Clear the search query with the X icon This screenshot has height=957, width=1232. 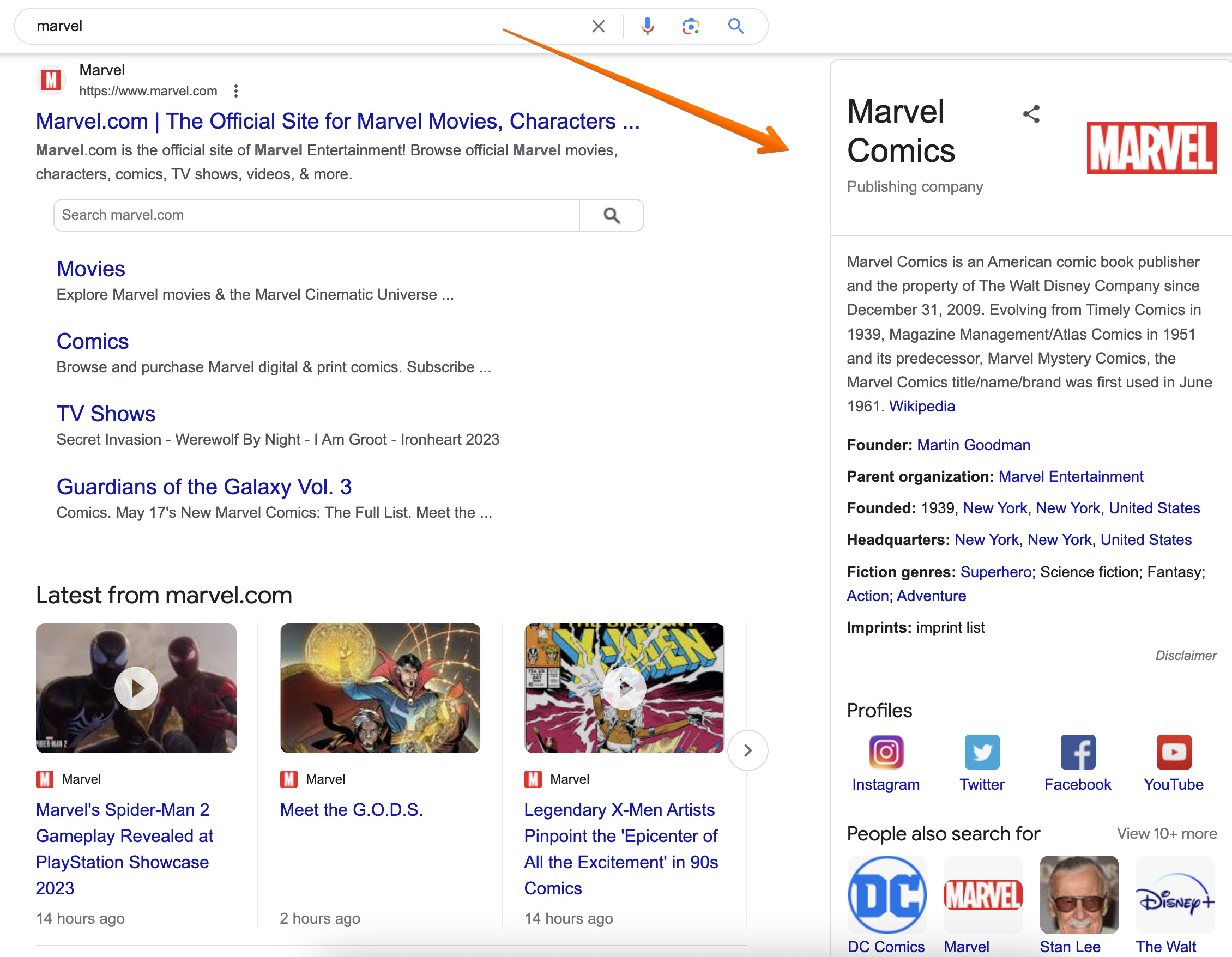(x=598, y=26)
